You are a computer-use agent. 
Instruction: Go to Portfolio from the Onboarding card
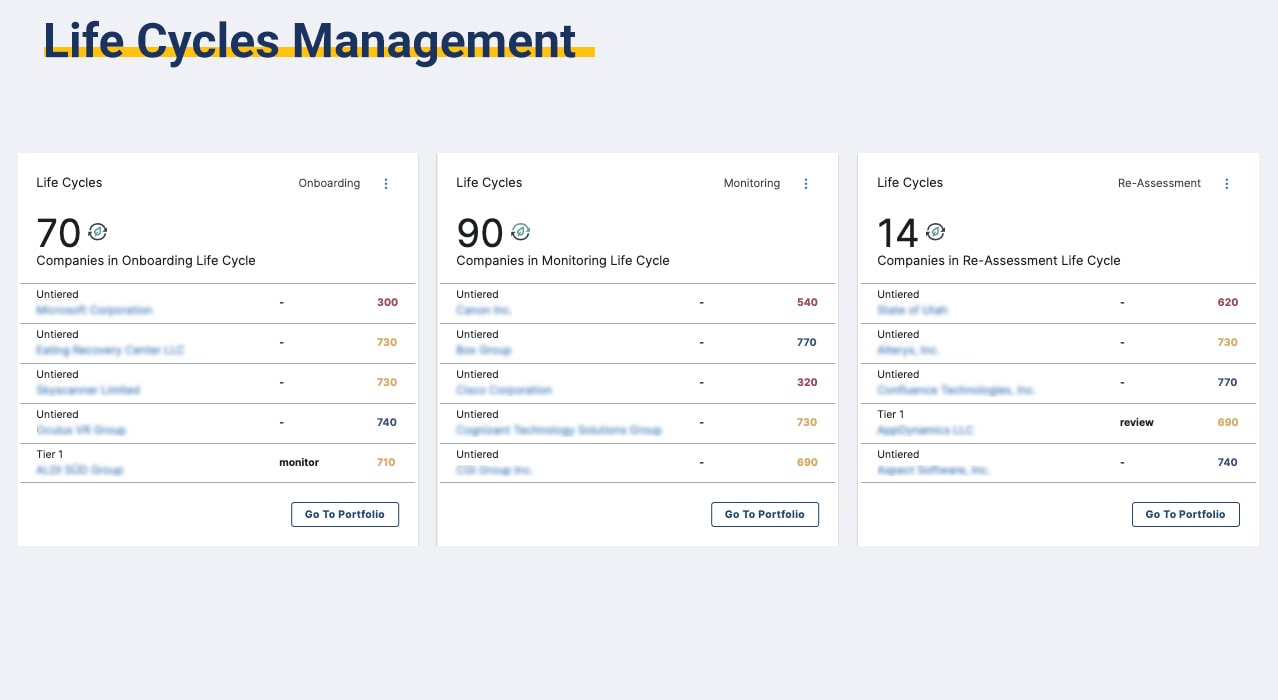pos(345,514)
